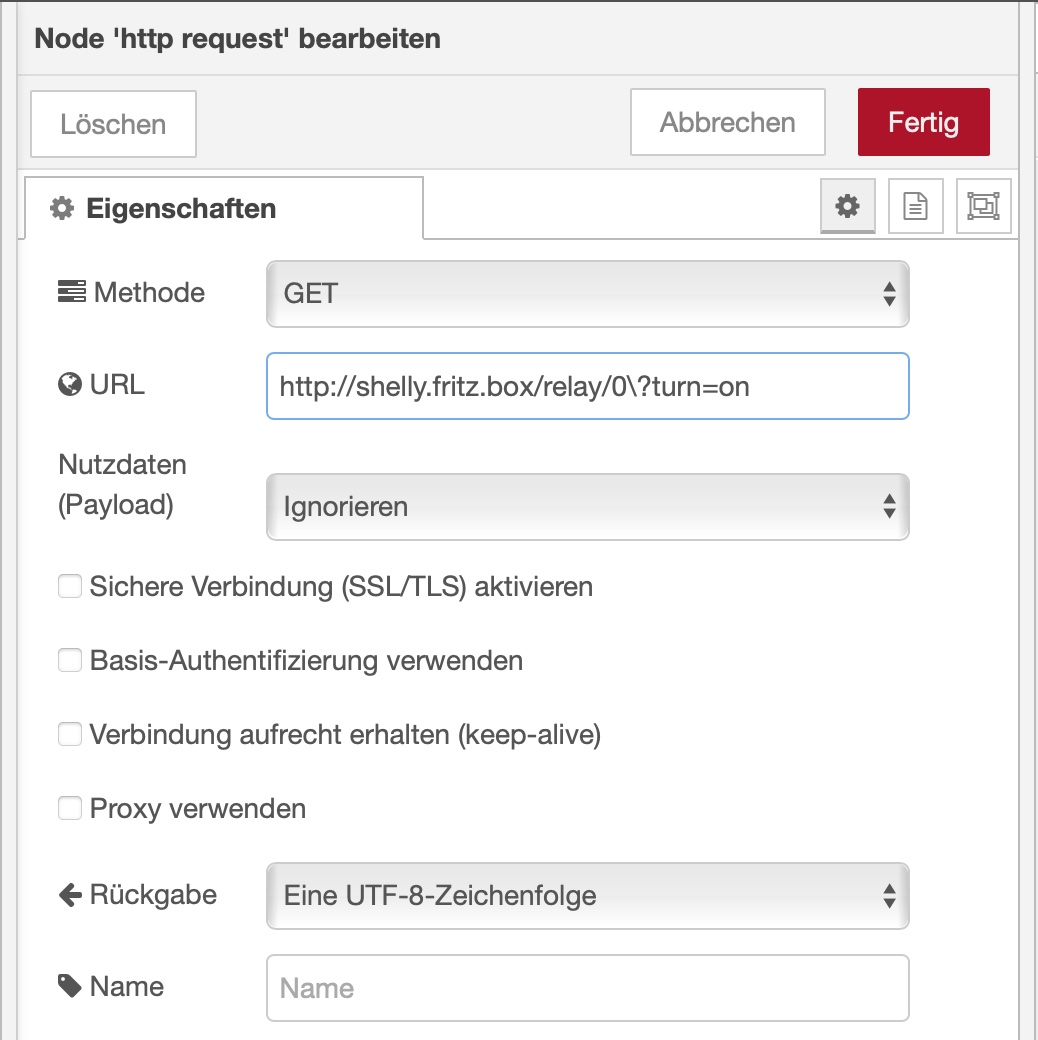Open node properties gear icon

pyautogui.click(x=848, y=206)
